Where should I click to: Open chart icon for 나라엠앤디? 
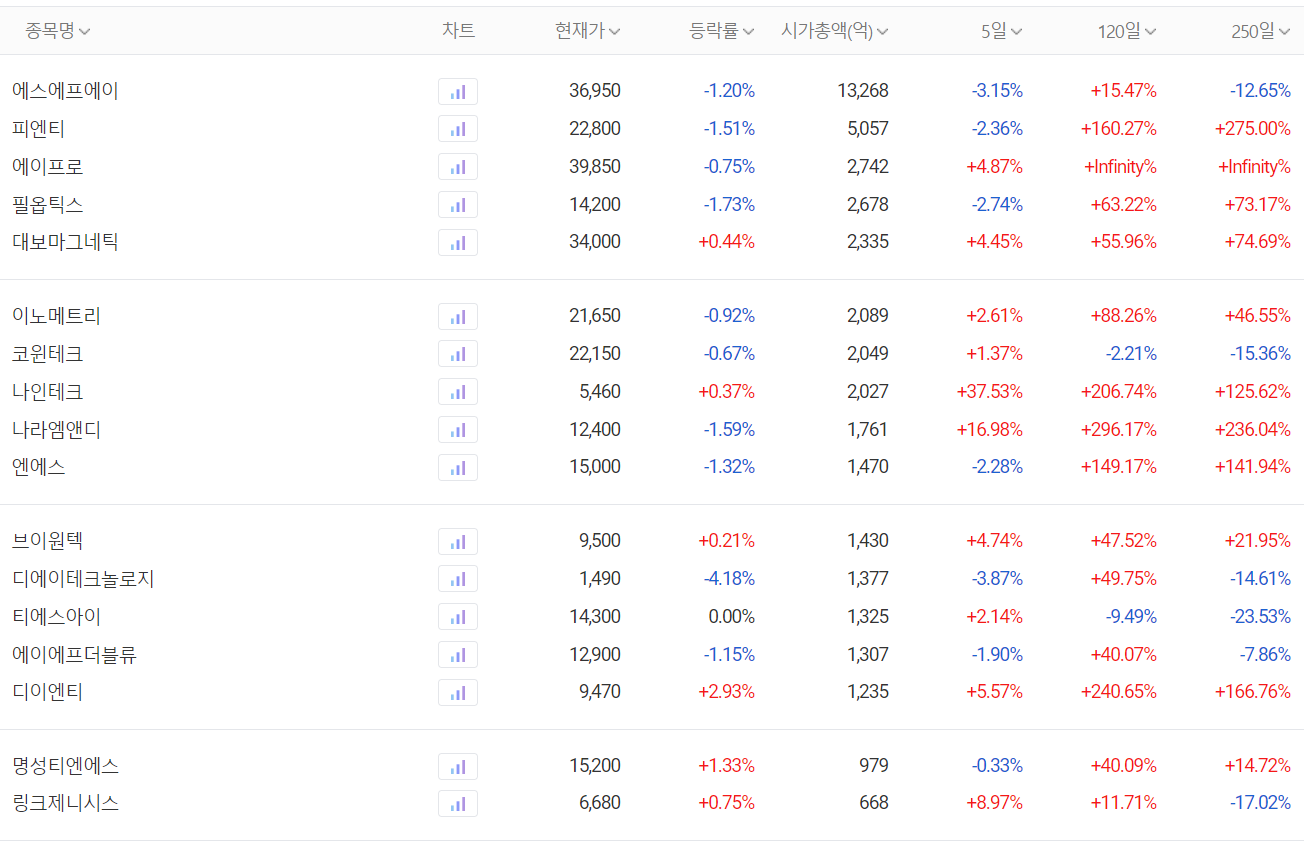pyautogui.click(x=458, y=430)
